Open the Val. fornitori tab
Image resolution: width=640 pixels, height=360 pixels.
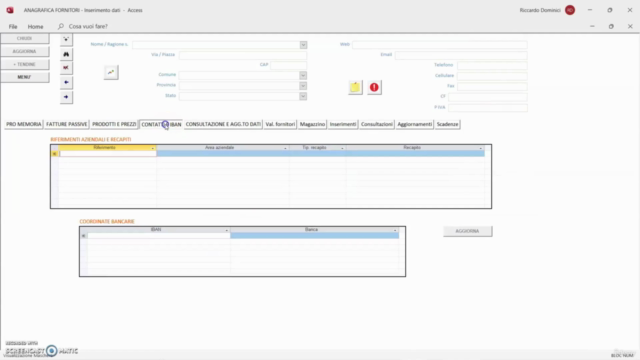point(280,124)
